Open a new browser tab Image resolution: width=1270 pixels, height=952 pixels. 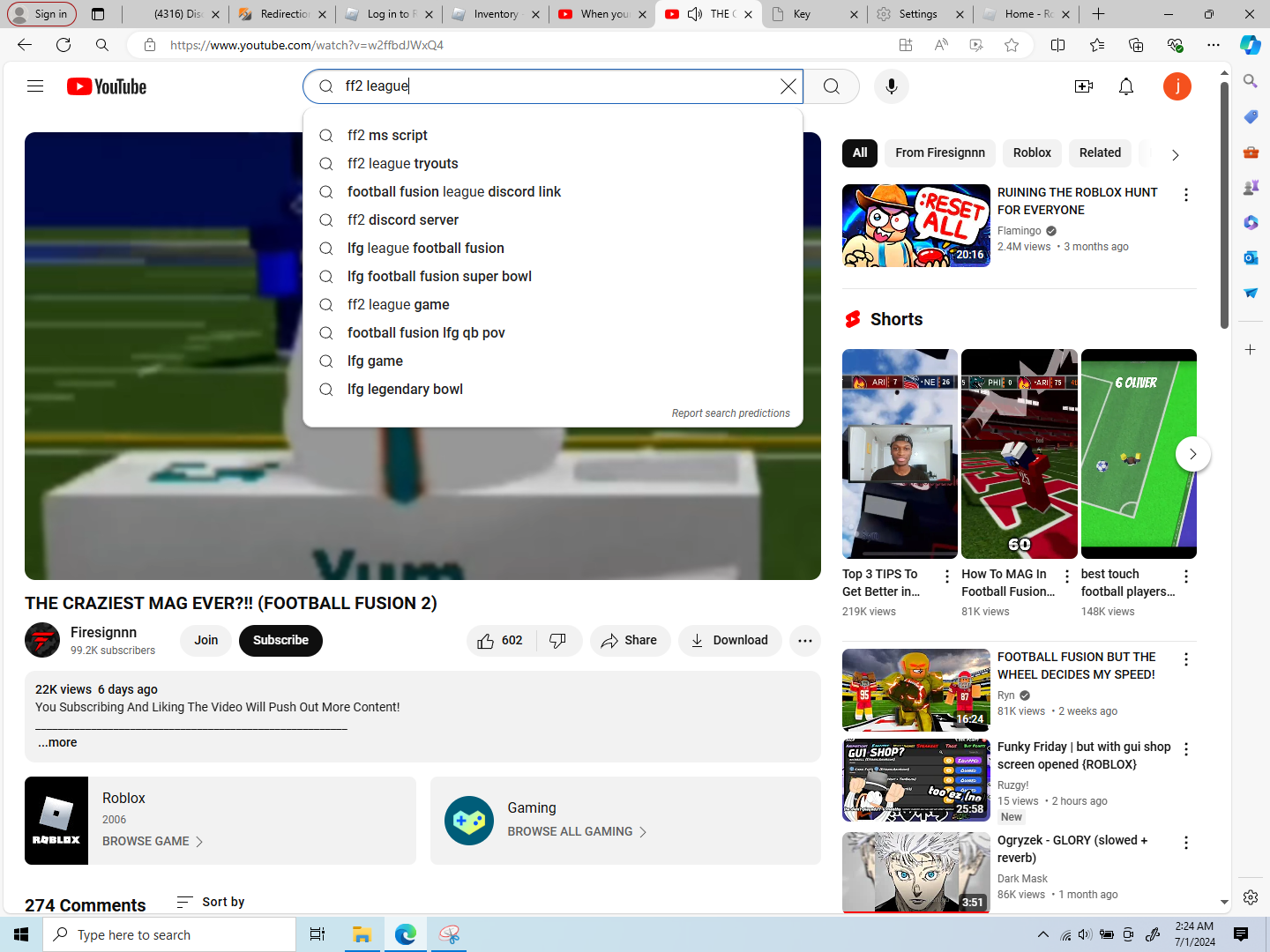[x=1098, y=14]
